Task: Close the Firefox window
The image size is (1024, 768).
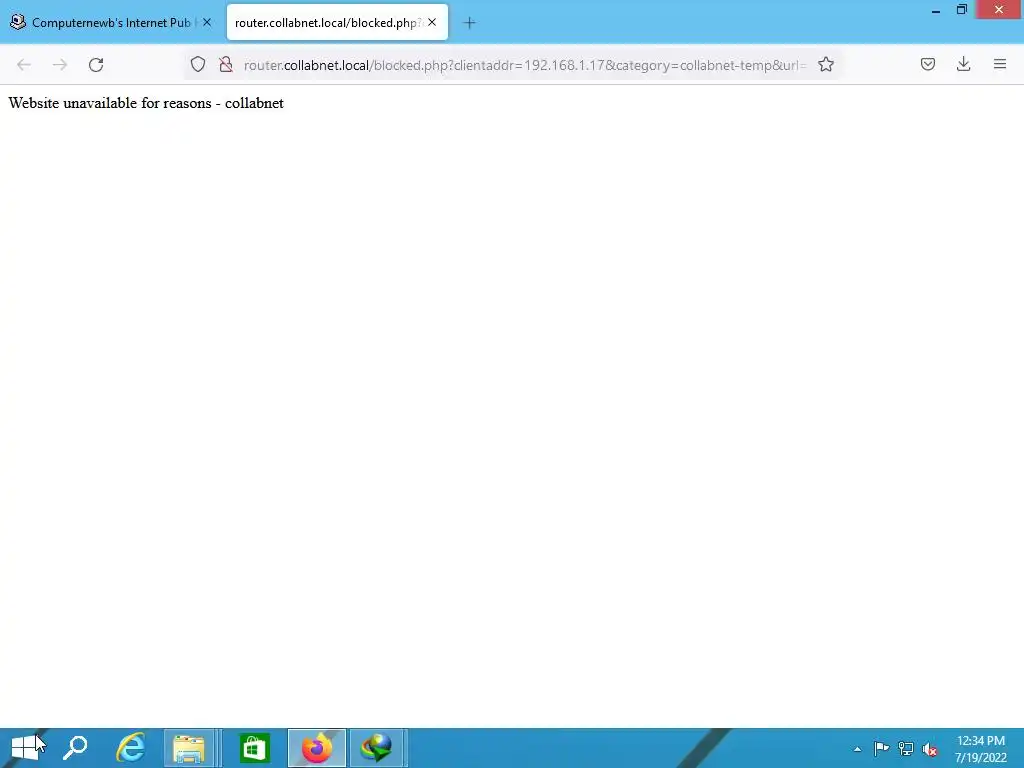Action: 999,10
